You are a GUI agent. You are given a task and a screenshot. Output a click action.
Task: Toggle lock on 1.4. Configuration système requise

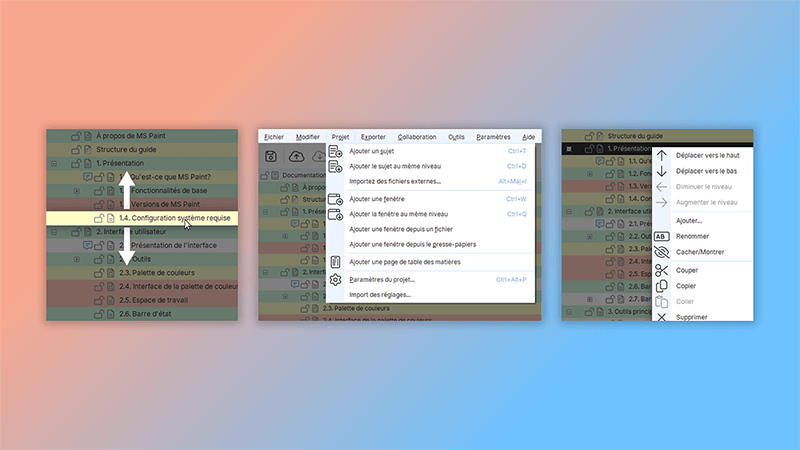click(99, 218)
